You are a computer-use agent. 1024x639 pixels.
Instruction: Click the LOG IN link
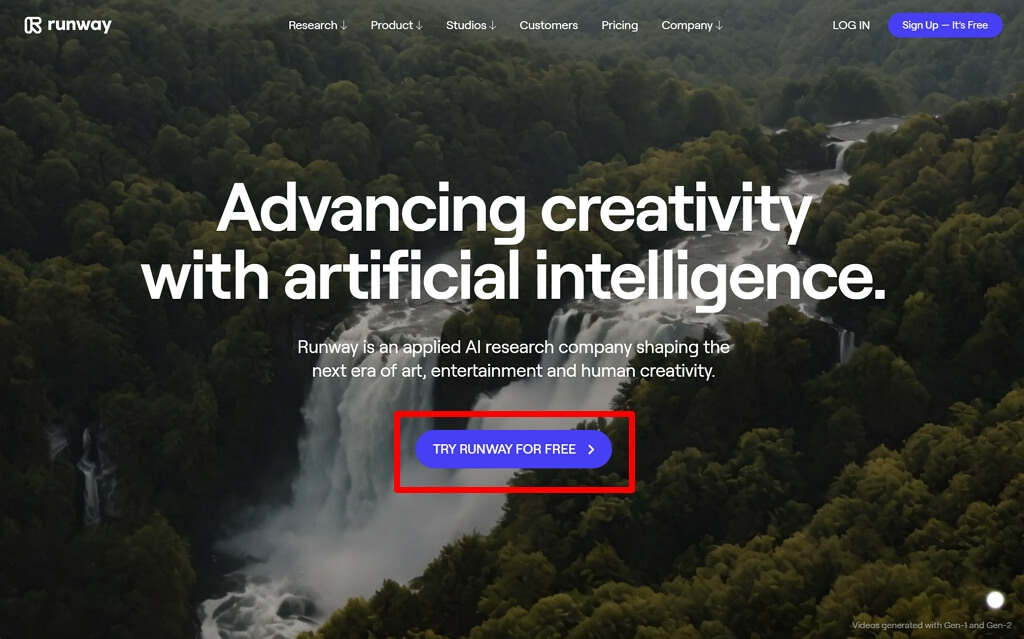pyautogui.click(x=851, y=25)
